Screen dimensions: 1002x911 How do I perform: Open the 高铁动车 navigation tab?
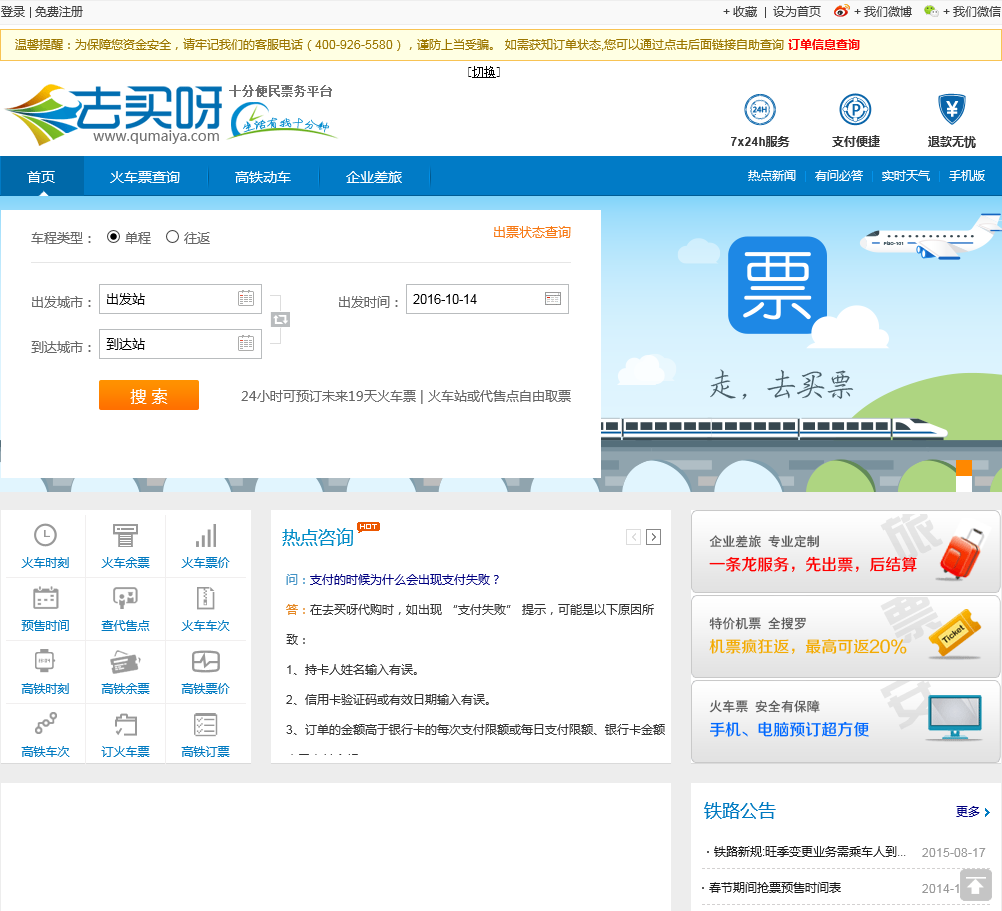point(262,177)
